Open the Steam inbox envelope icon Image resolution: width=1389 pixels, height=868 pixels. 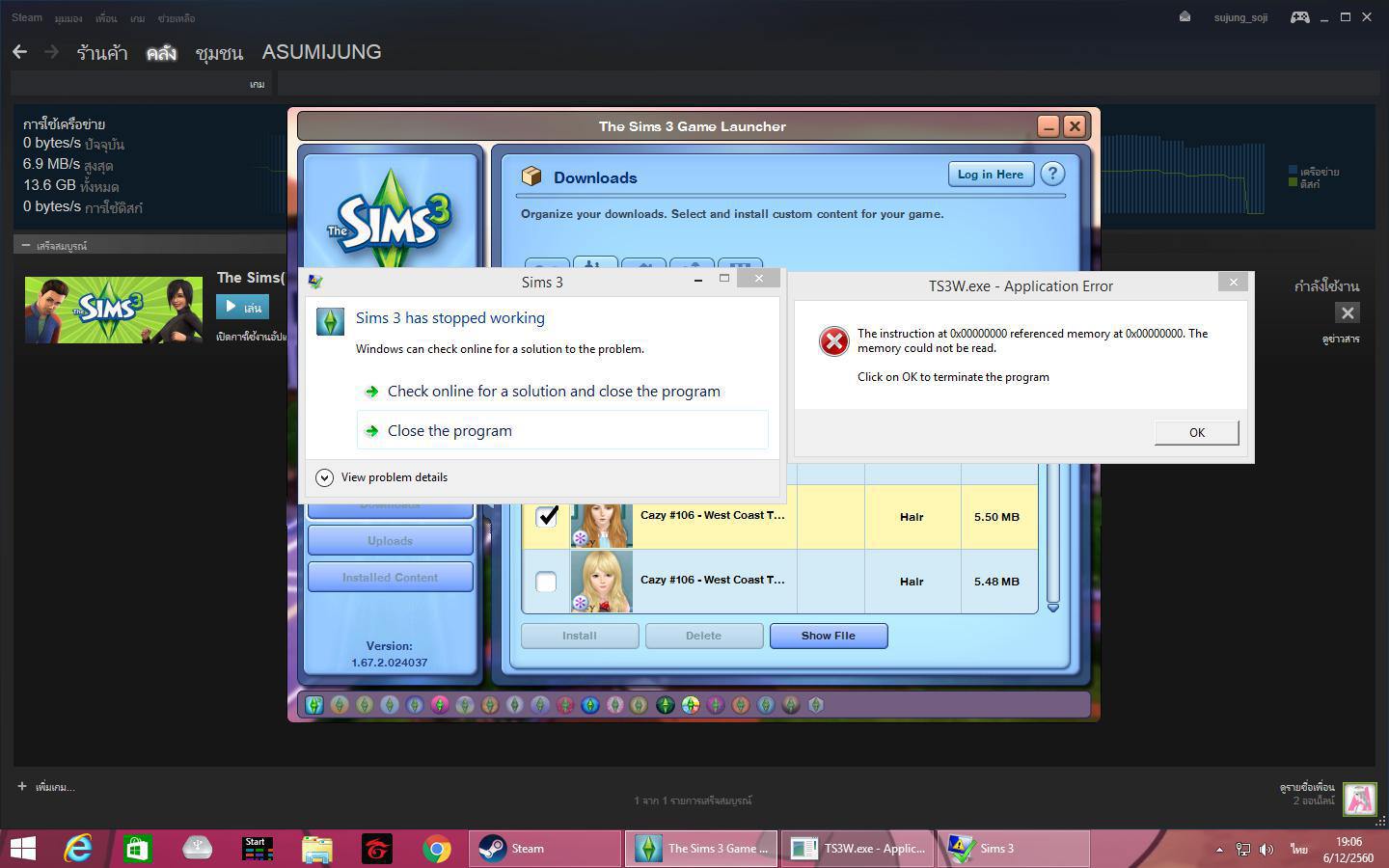1185,16
